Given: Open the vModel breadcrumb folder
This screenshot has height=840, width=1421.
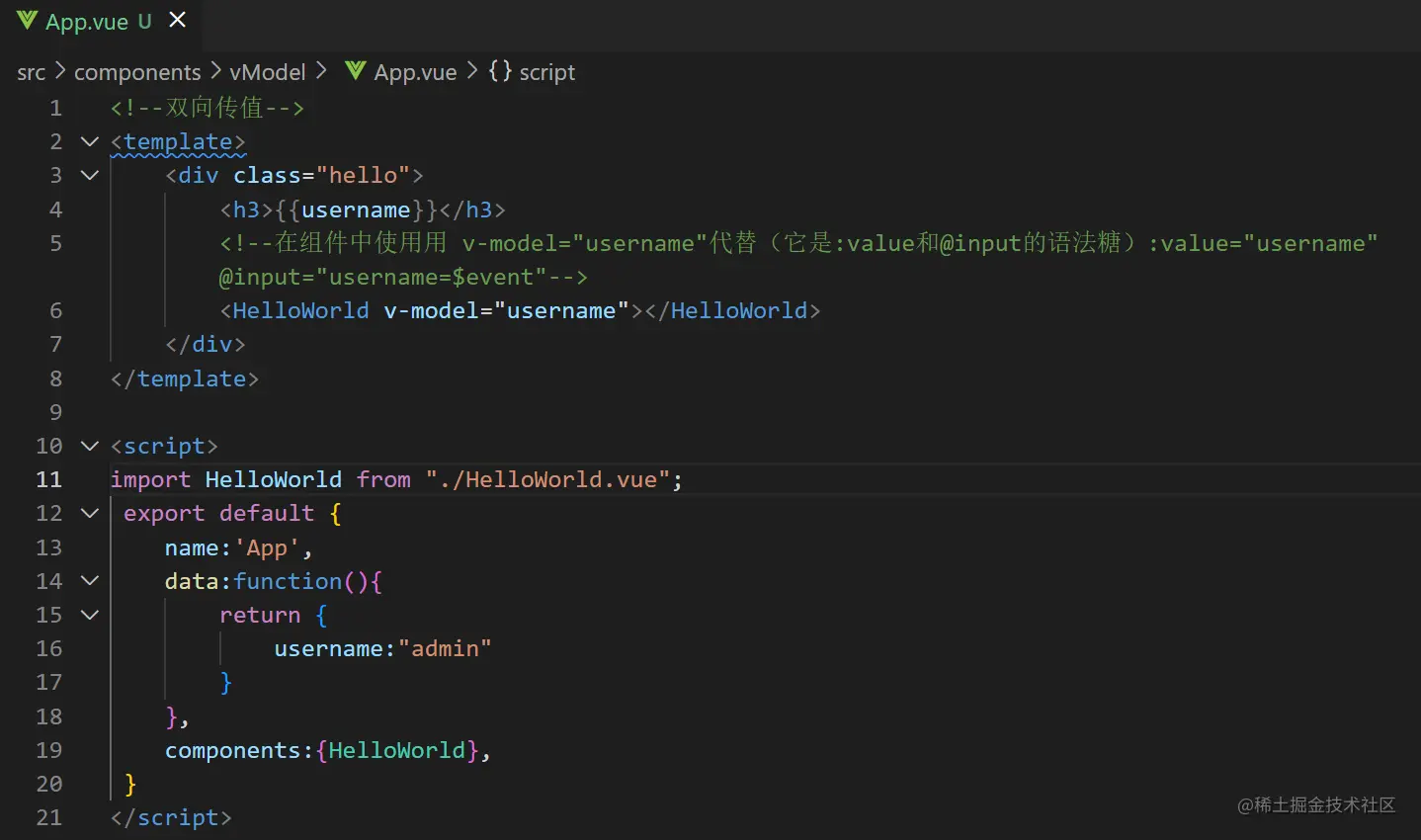Looking at the screenshot, I should 268,72.
